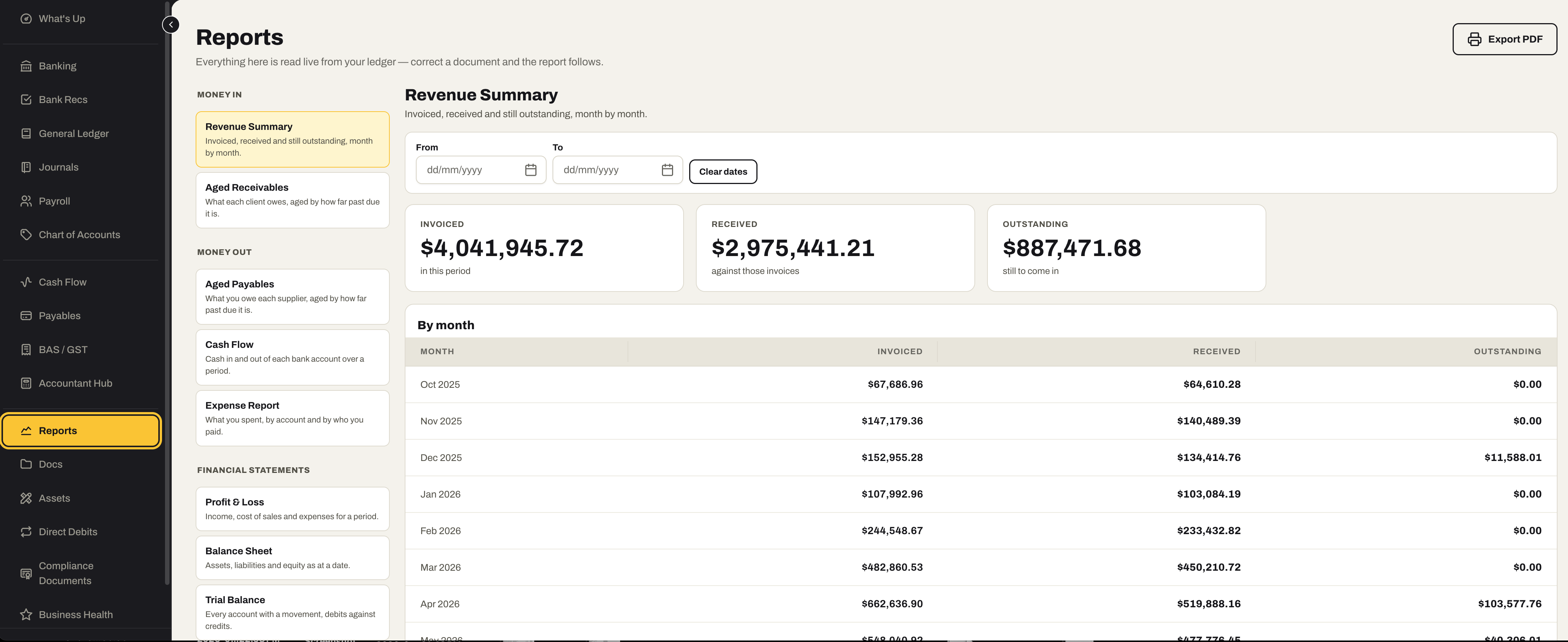Image resolution: width=1568 pixels, height=642 pixels.
Task: Select the Revenue Summary report card
Action: pos(292,139)
